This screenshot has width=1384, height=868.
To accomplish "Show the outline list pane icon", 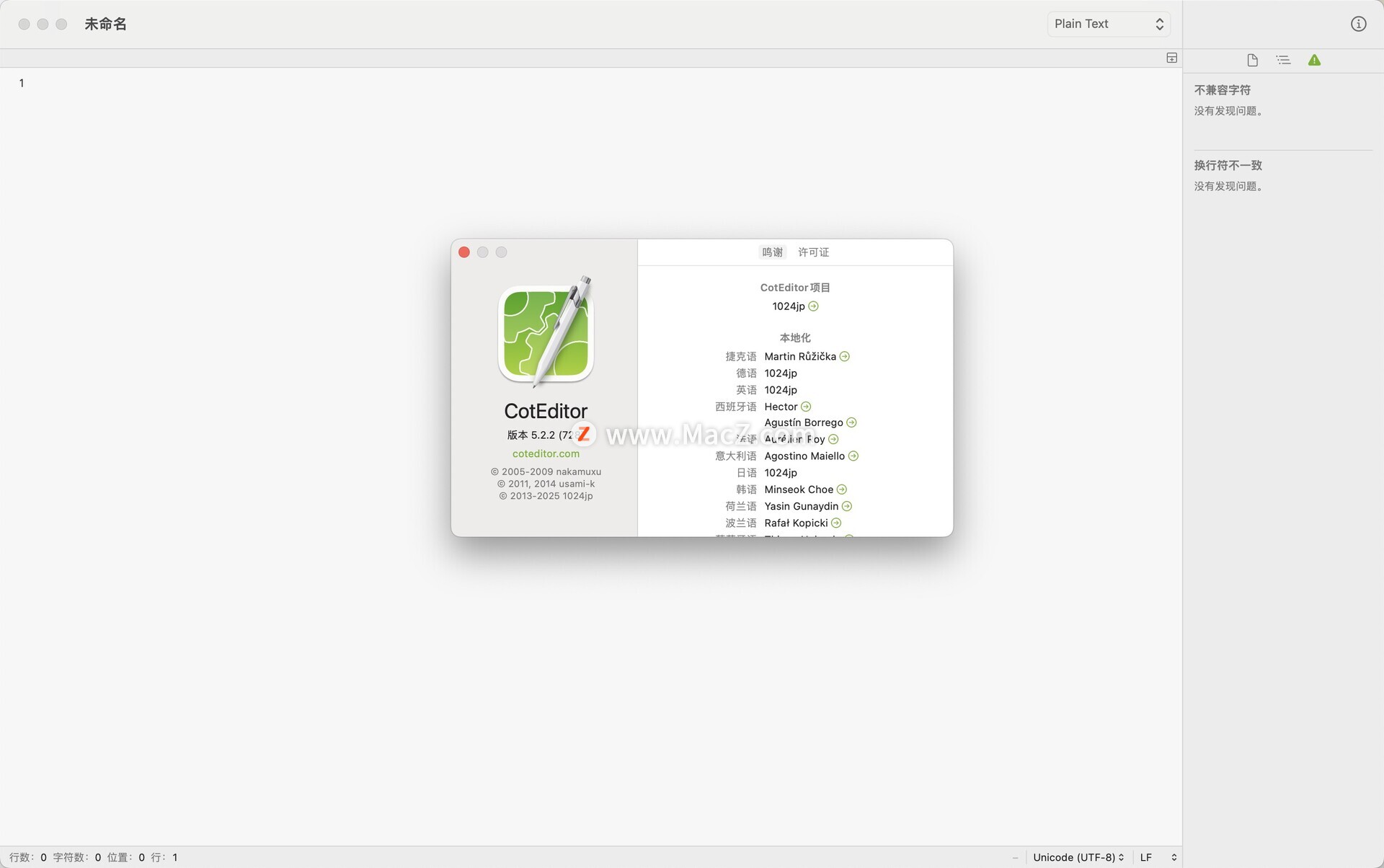I will coord(1283,60).
